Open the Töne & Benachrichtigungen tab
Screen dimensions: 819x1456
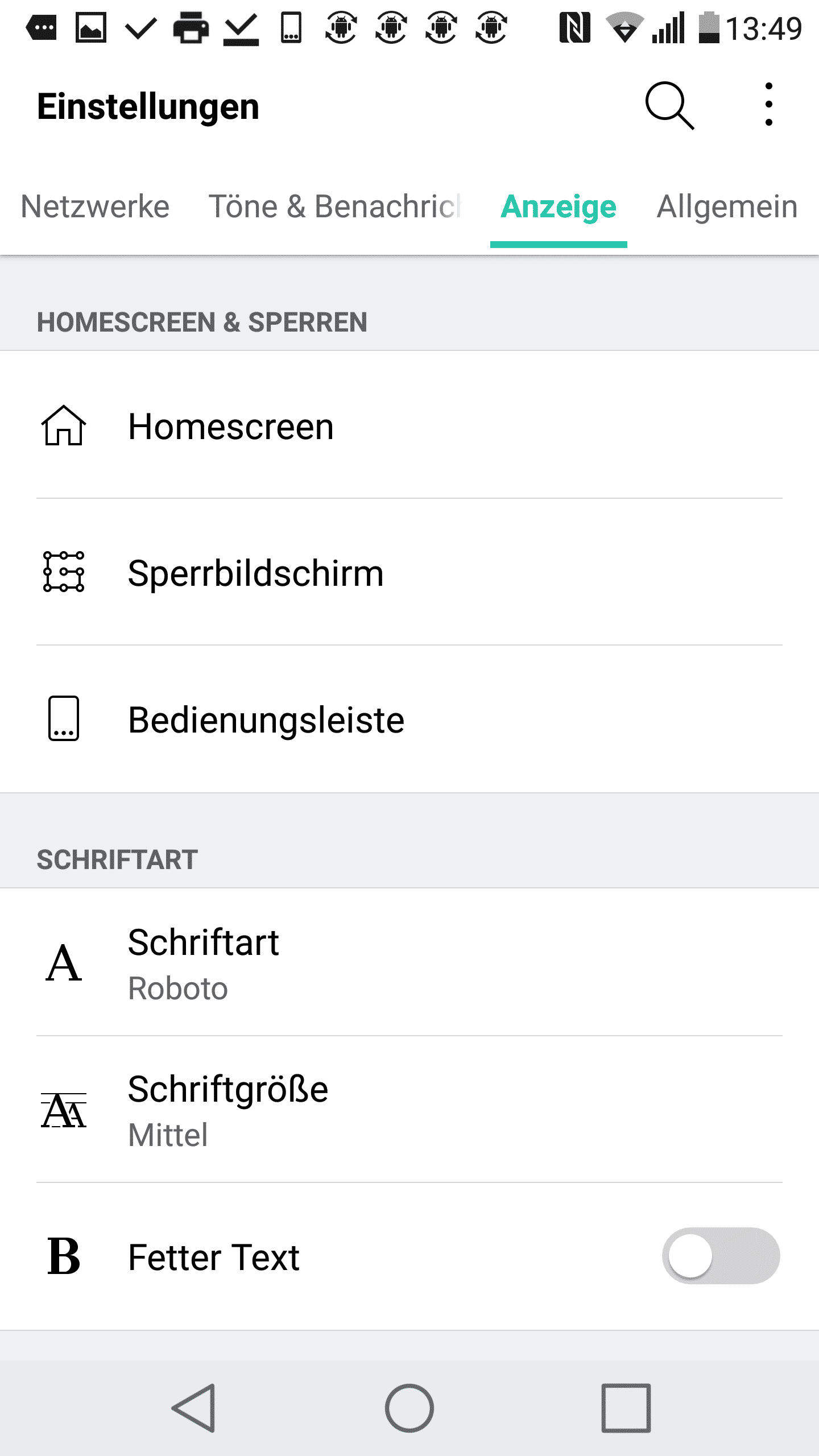click(x=334, y=206)
